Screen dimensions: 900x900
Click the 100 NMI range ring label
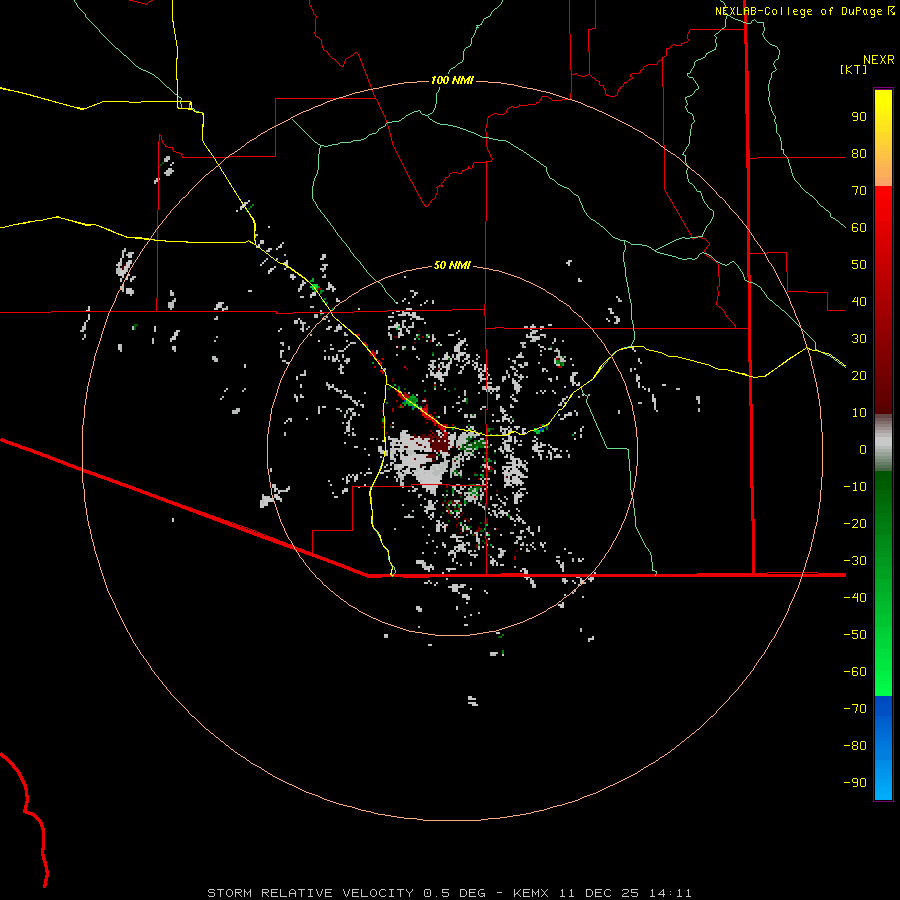(452, 80)
